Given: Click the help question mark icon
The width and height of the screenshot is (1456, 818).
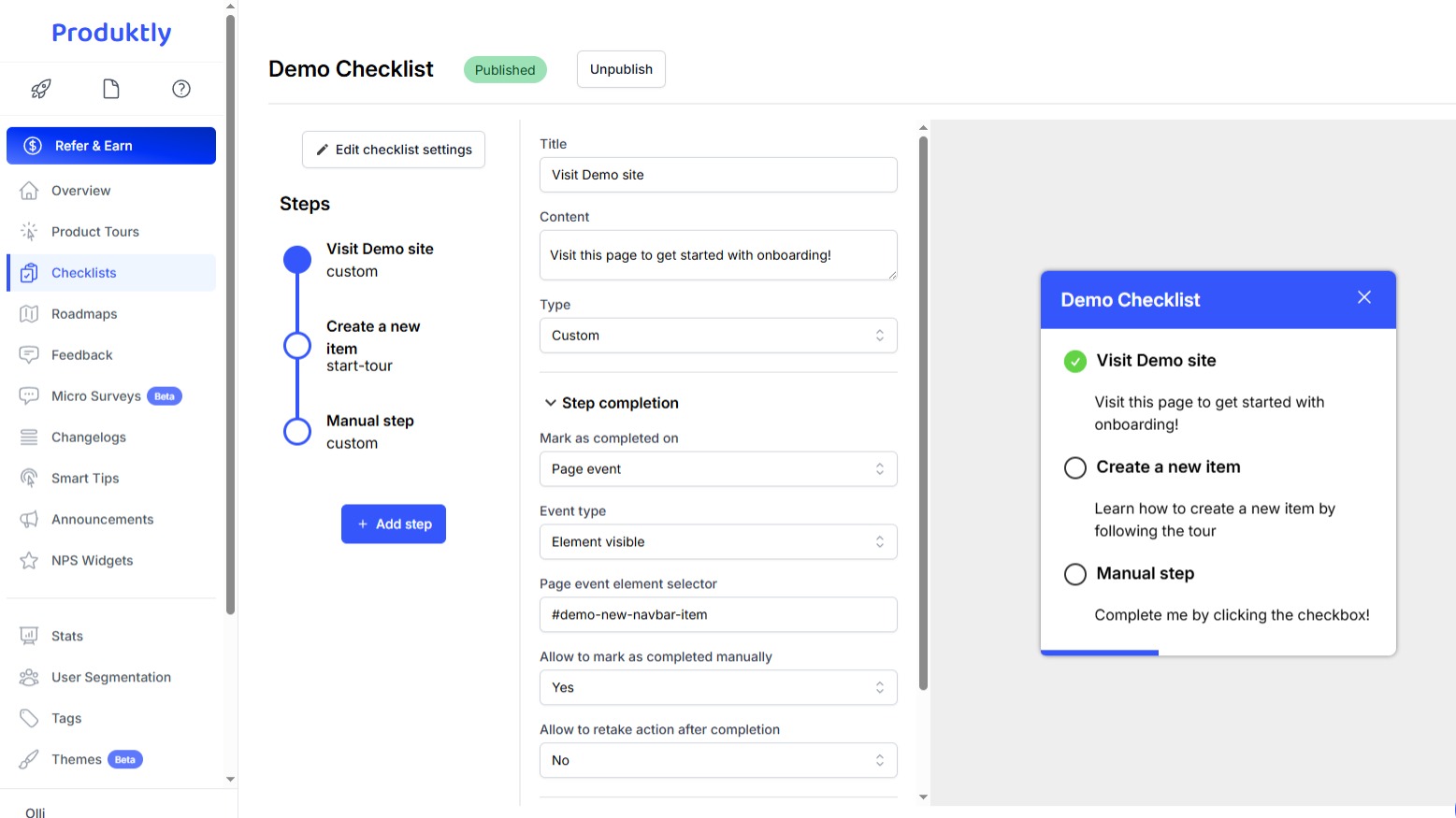Looking at the screenshot, I should click(x=181, y=89).
